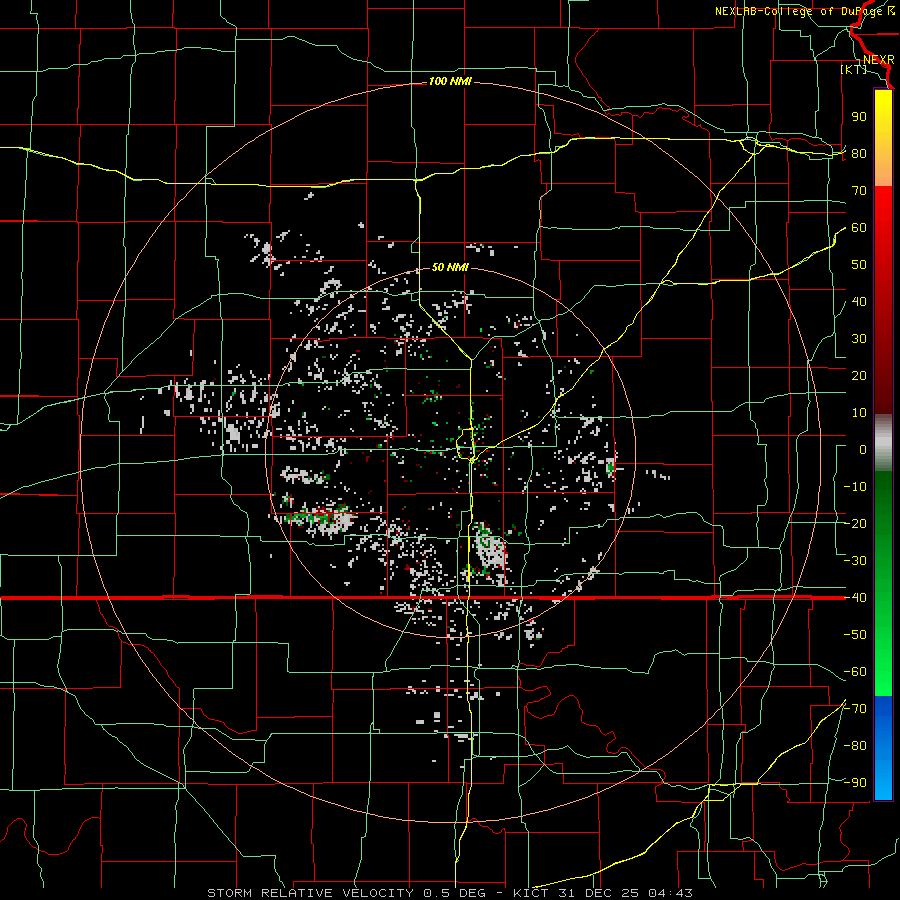Viewport: 900px width, 900px height.
Task: Select the -30 value on velocity scale
Action: tap(855, 561)
